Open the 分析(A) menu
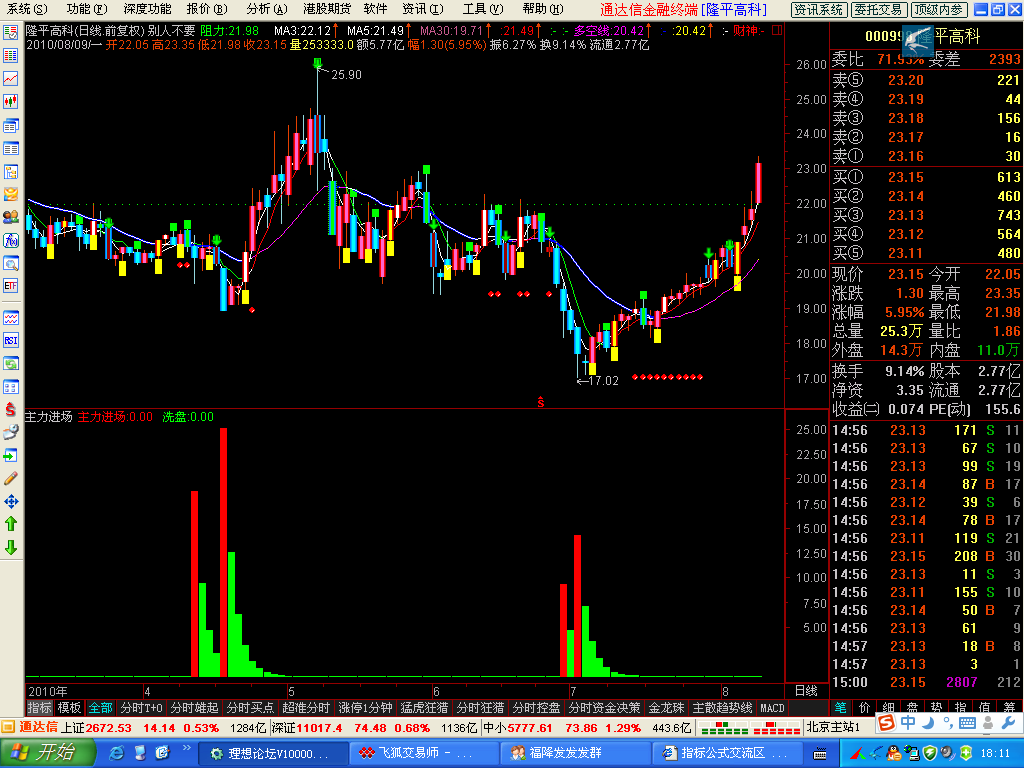This screenshot has height=768, width=1024. [266, 9]
